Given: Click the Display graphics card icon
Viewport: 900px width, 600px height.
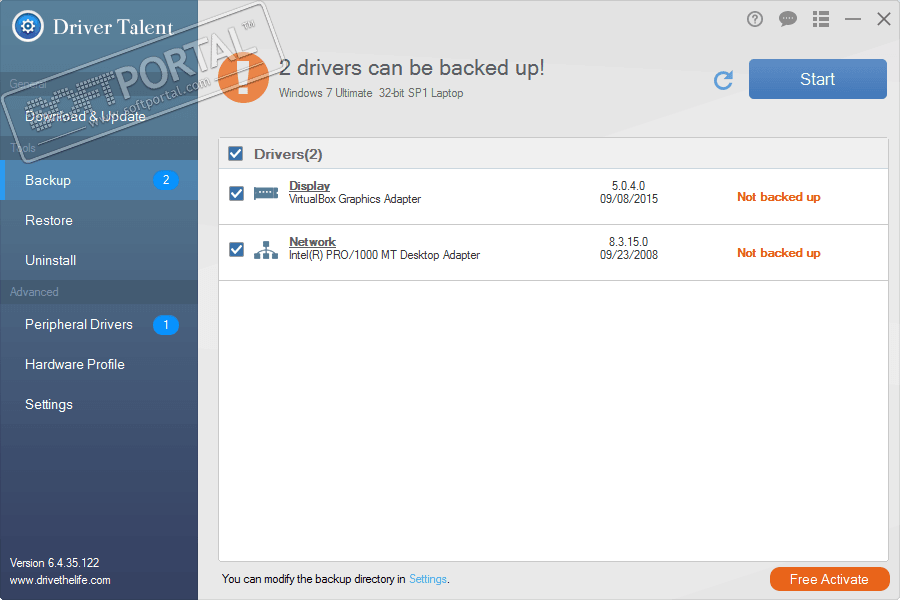Looking at the screenshot, I should click(266, 193).
